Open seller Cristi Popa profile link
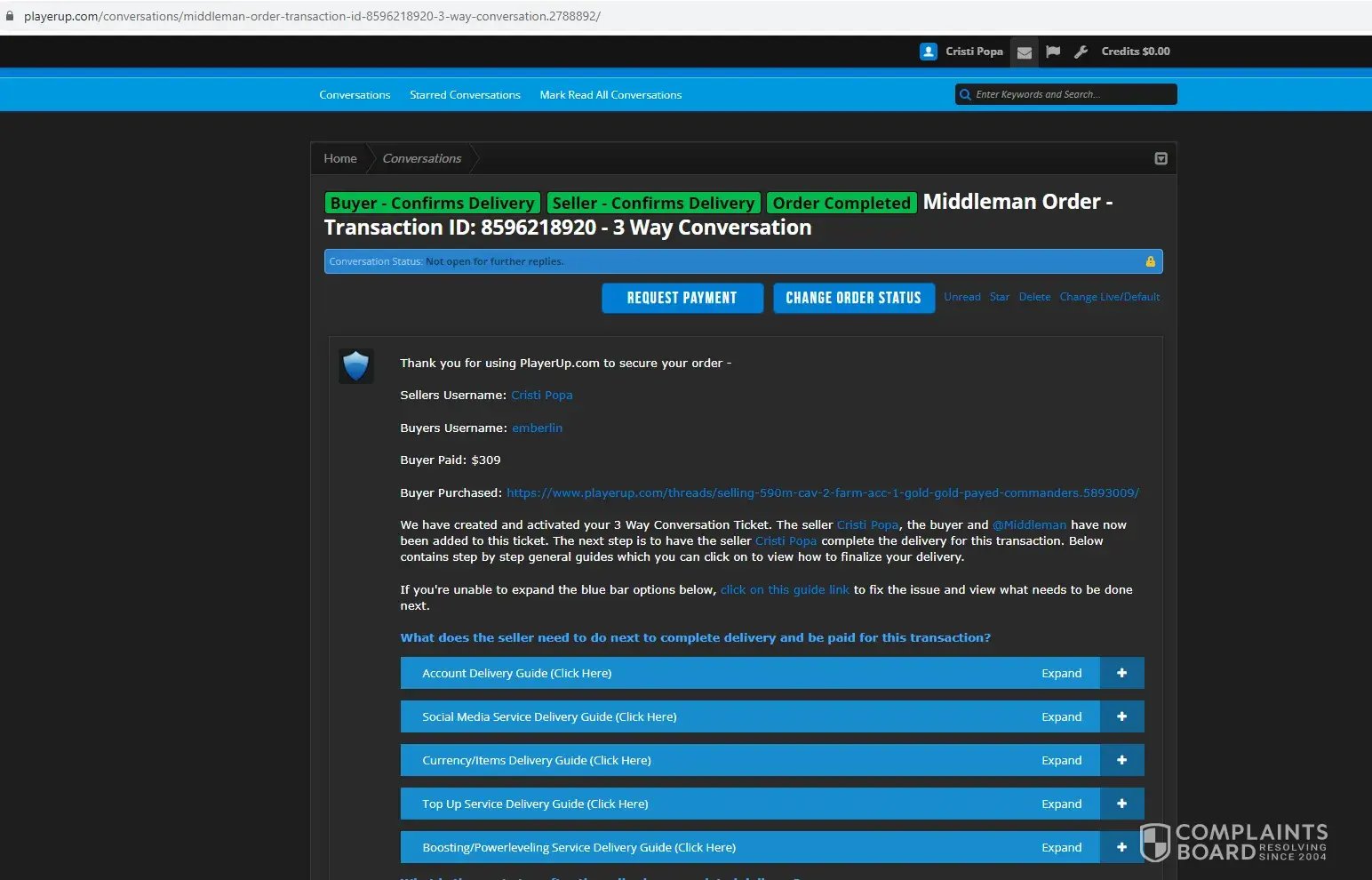 [542, 396]
